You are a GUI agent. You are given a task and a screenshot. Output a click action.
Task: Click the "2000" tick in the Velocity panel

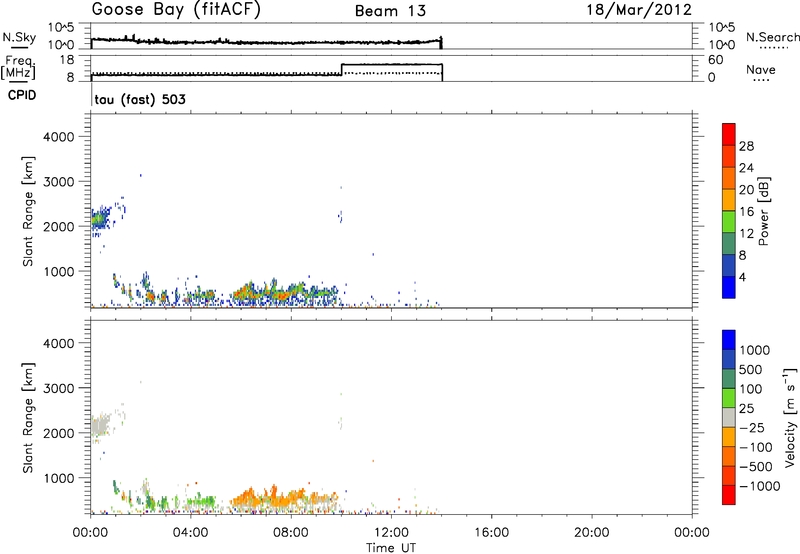click(x=59, y=433)
